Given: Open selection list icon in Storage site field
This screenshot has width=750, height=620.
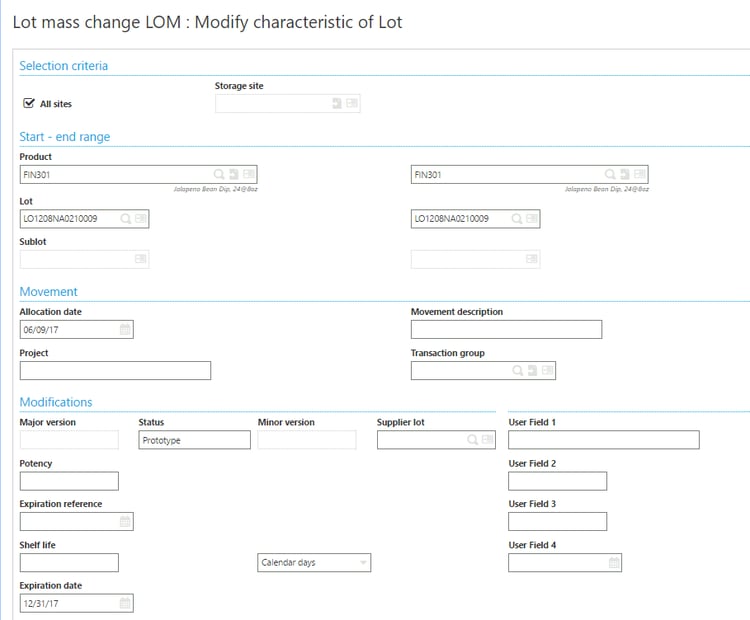Looking at the screenshot, I should 352,103.
